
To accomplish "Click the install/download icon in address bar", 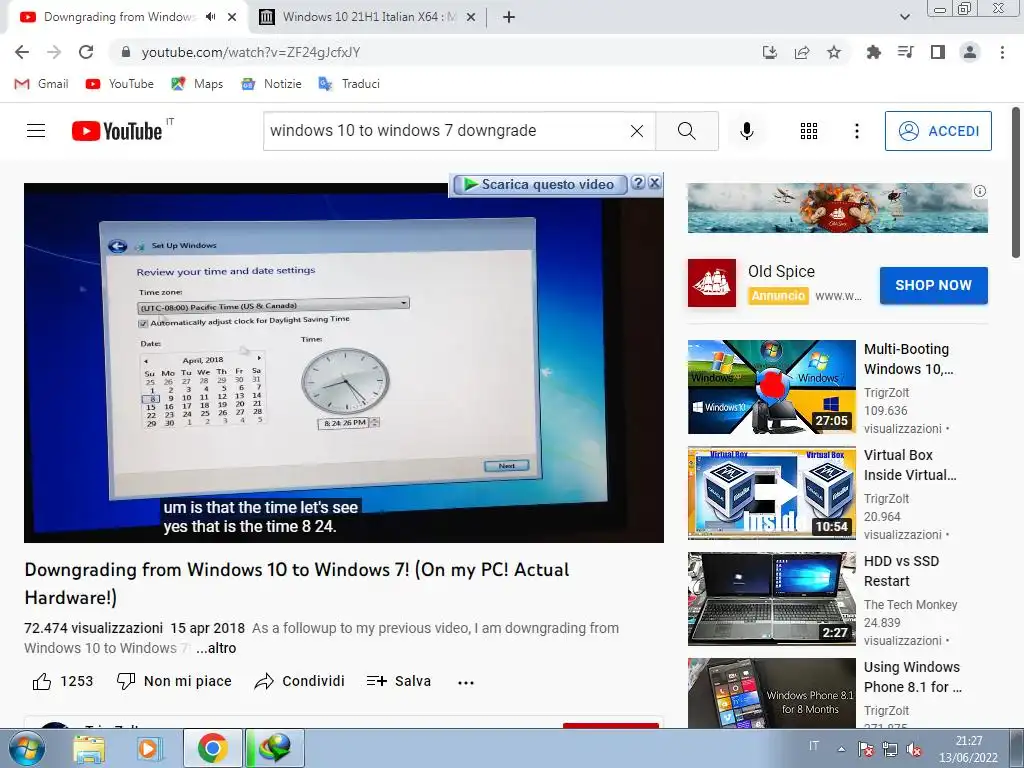I will 770,52.
